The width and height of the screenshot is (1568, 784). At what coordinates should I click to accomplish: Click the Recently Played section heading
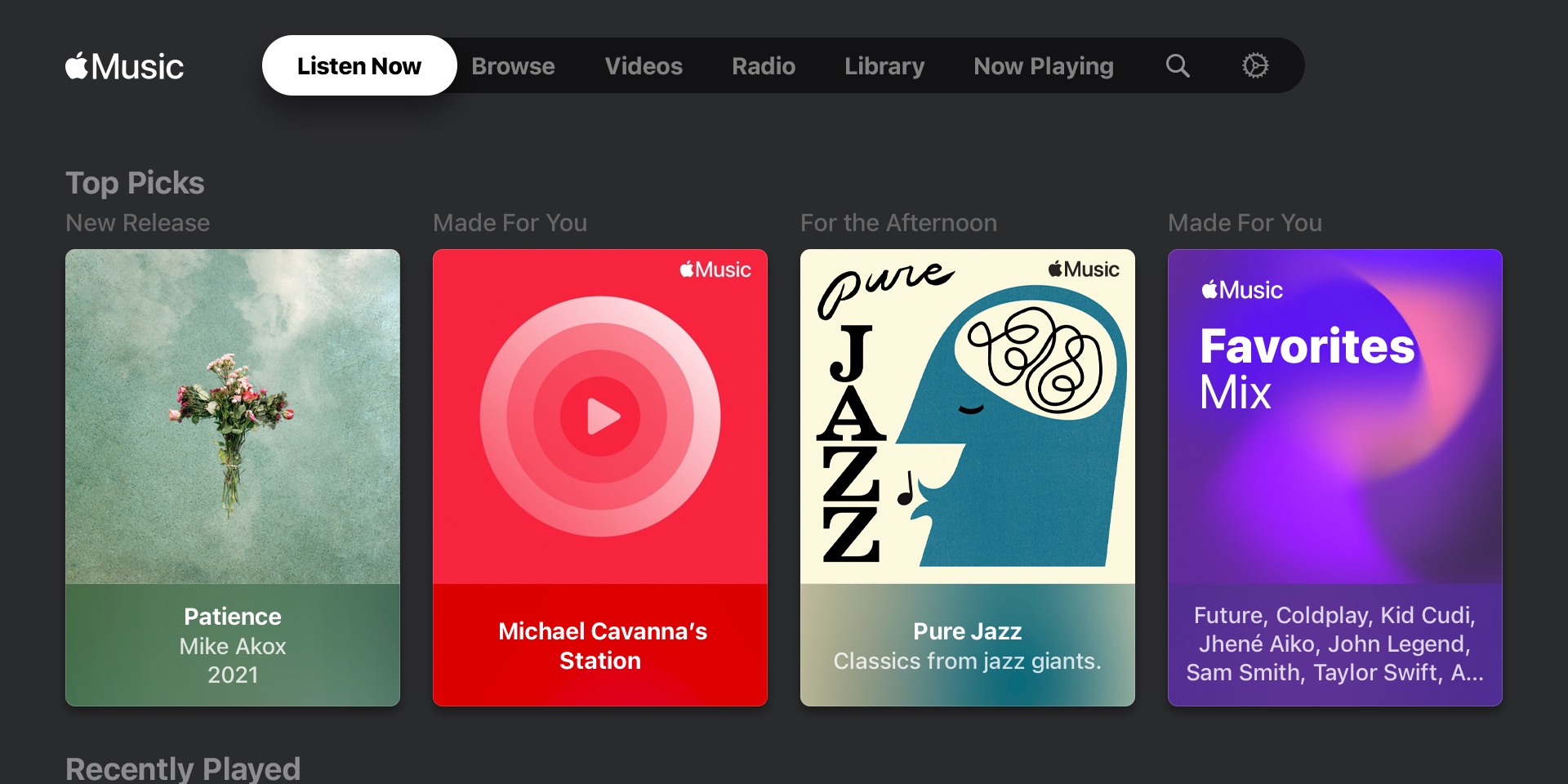point(183,768)
